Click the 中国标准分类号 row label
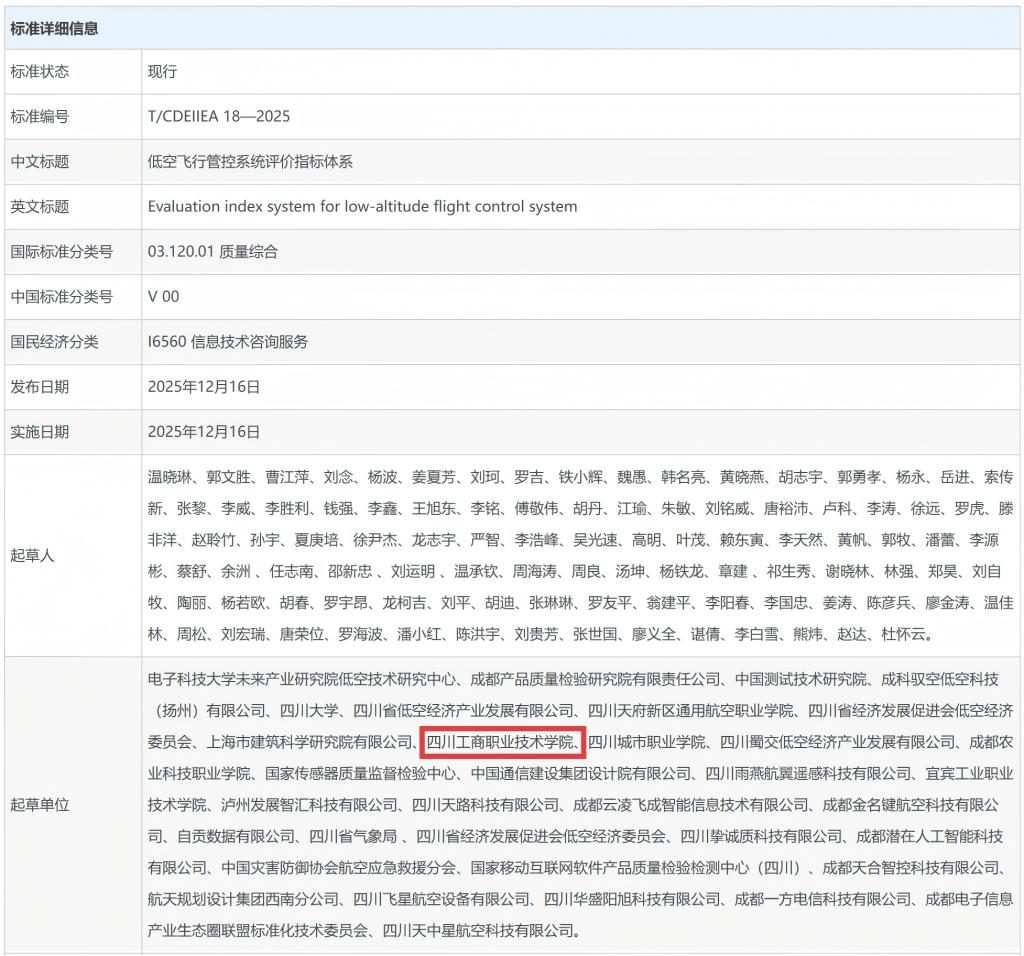 tap(61, 297)
